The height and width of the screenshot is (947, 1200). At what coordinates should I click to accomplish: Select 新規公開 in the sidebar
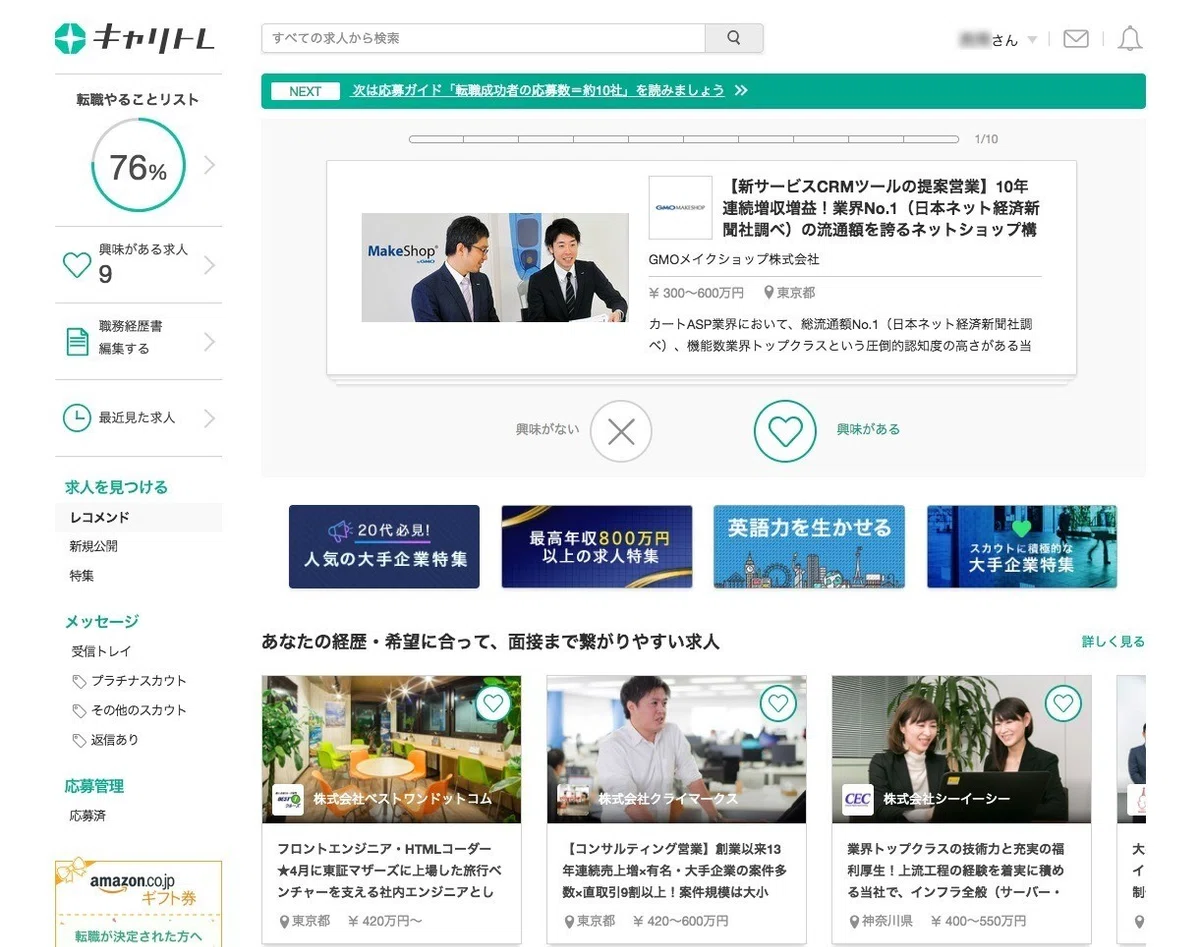93,547
